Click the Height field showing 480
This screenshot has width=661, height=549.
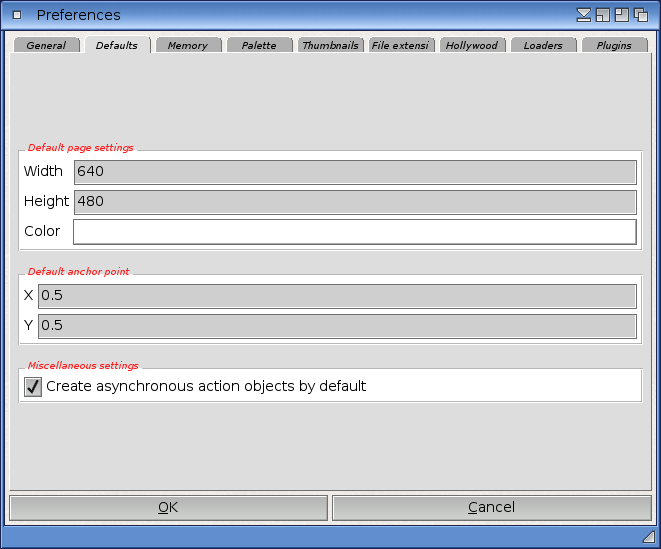[x=354, y=202]
